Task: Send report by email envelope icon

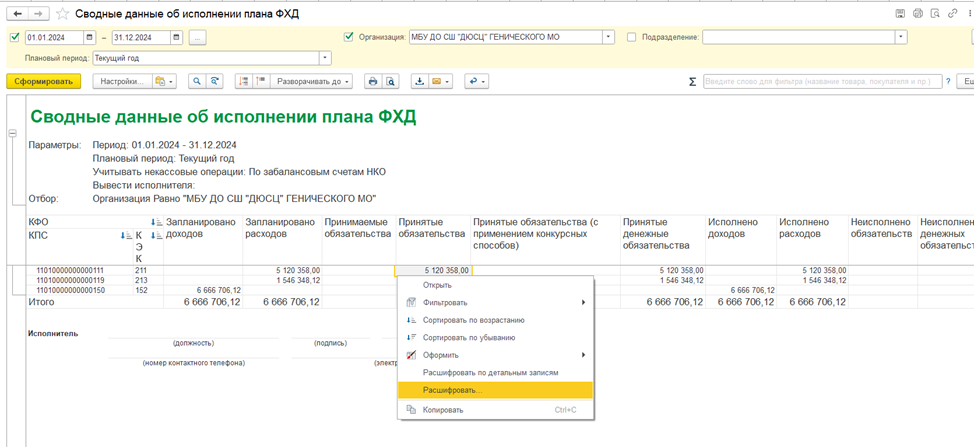Action: pyautogui.click(x=436, y=81)
